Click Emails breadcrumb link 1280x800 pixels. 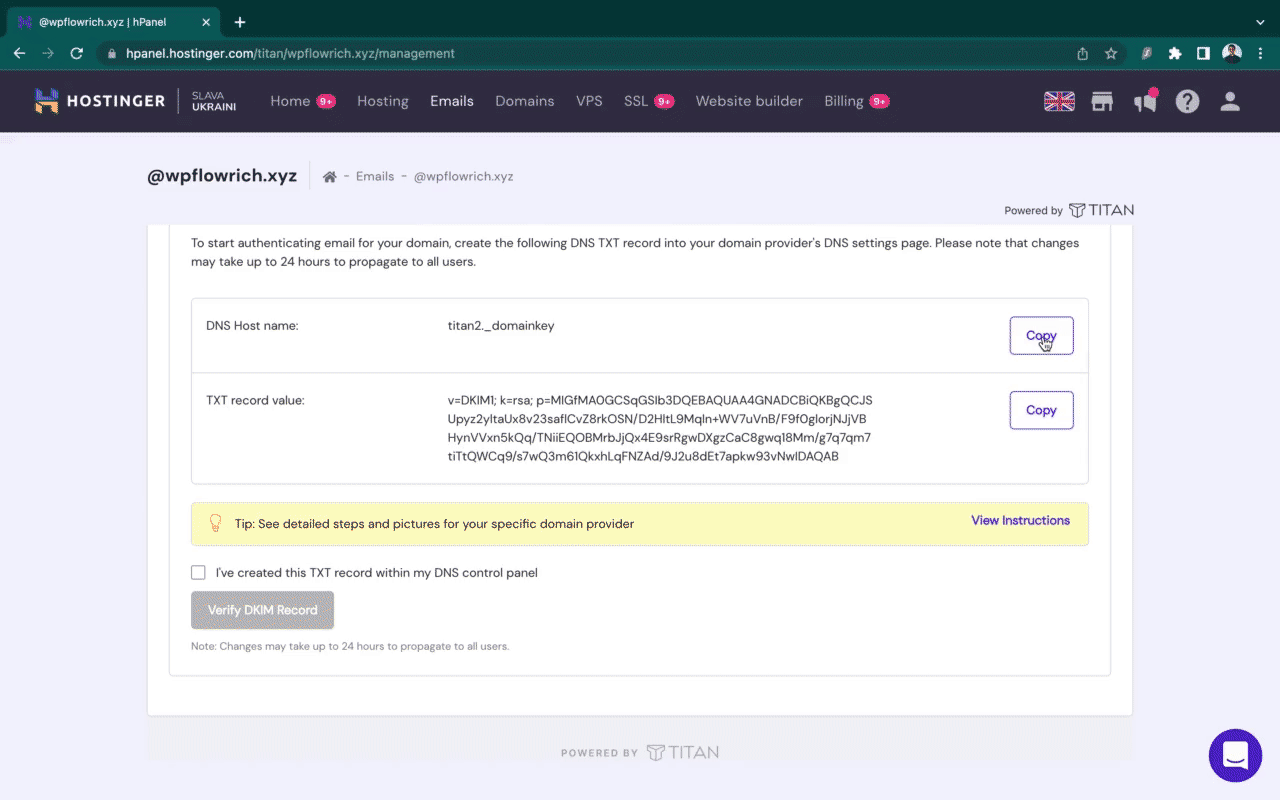click(x=375, y=177)
